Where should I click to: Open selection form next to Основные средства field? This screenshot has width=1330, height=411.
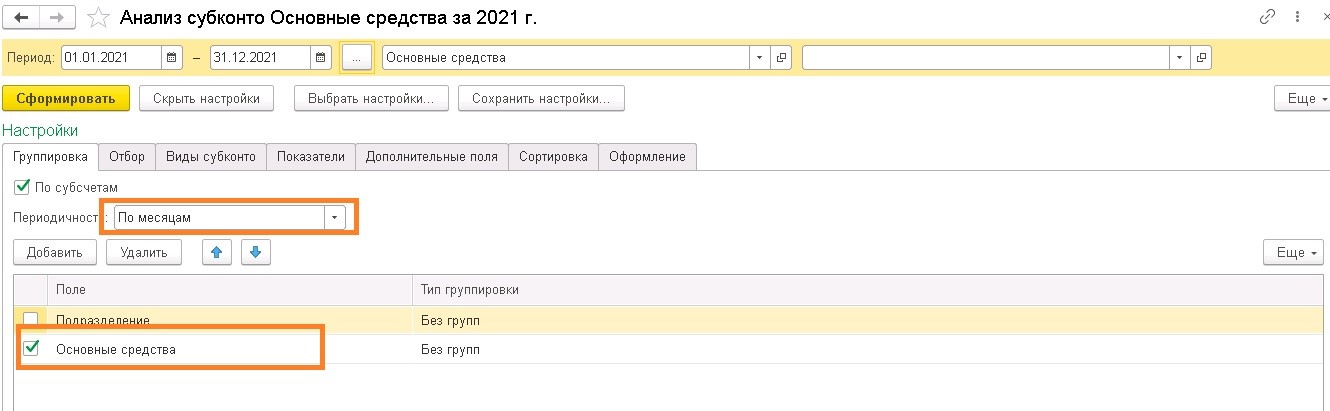click(x=782, y=58)
